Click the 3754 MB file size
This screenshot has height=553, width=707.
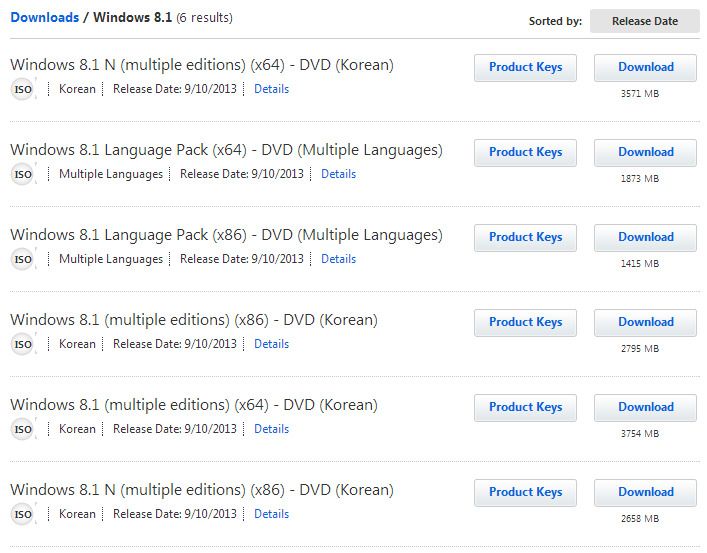[x=640, y=433]
